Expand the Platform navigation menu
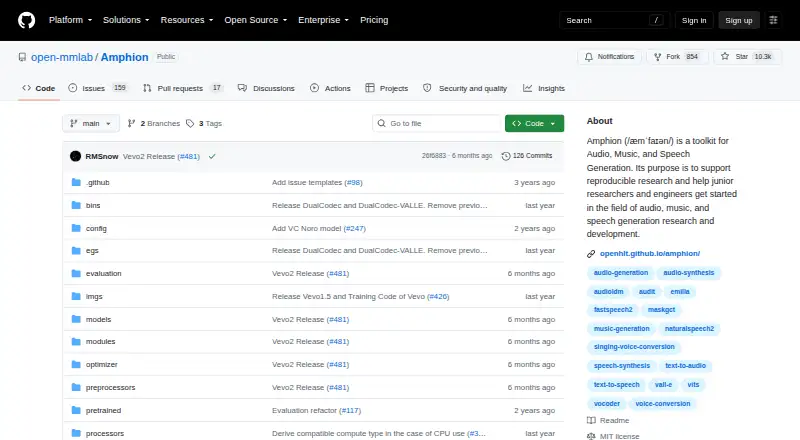The width and height of the screenshot is (800, 440). (x=70, y=20)
